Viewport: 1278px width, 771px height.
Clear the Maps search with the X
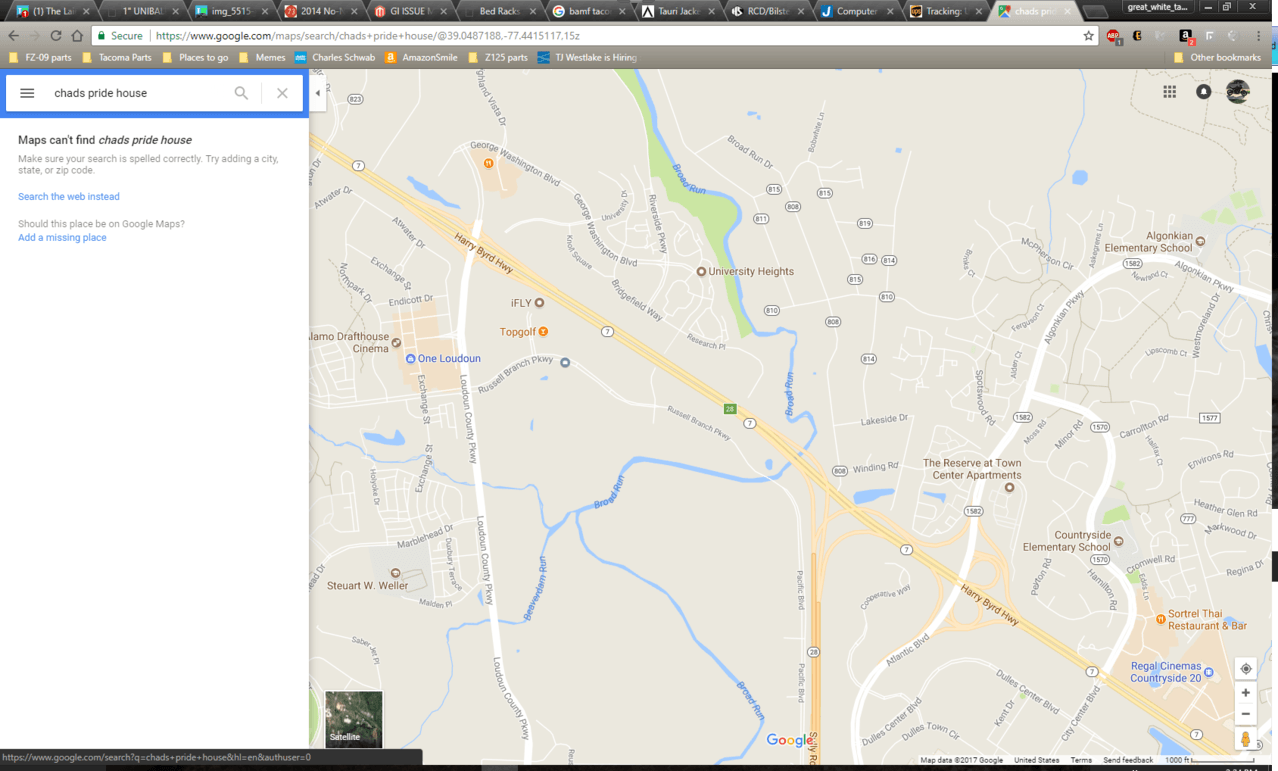pos(282,93)
